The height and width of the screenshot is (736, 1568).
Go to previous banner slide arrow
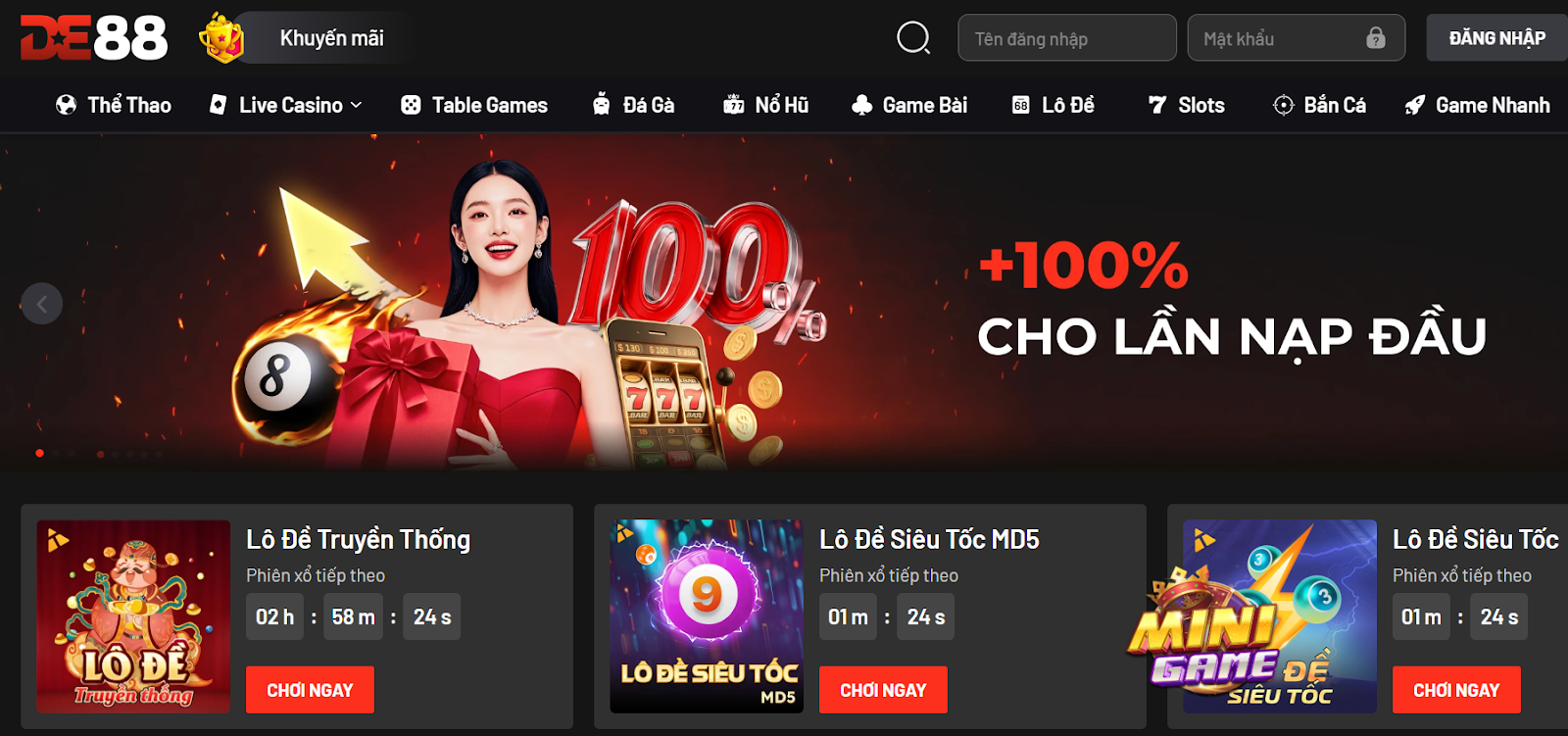(41, 304)
